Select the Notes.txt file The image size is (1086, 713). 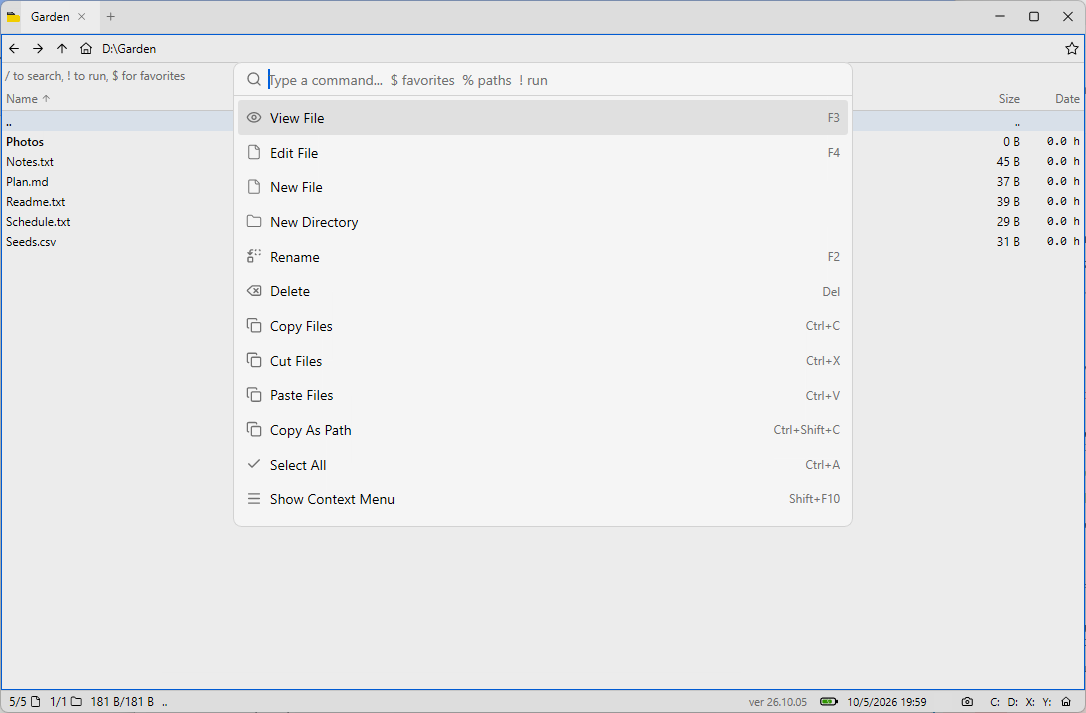30,161
